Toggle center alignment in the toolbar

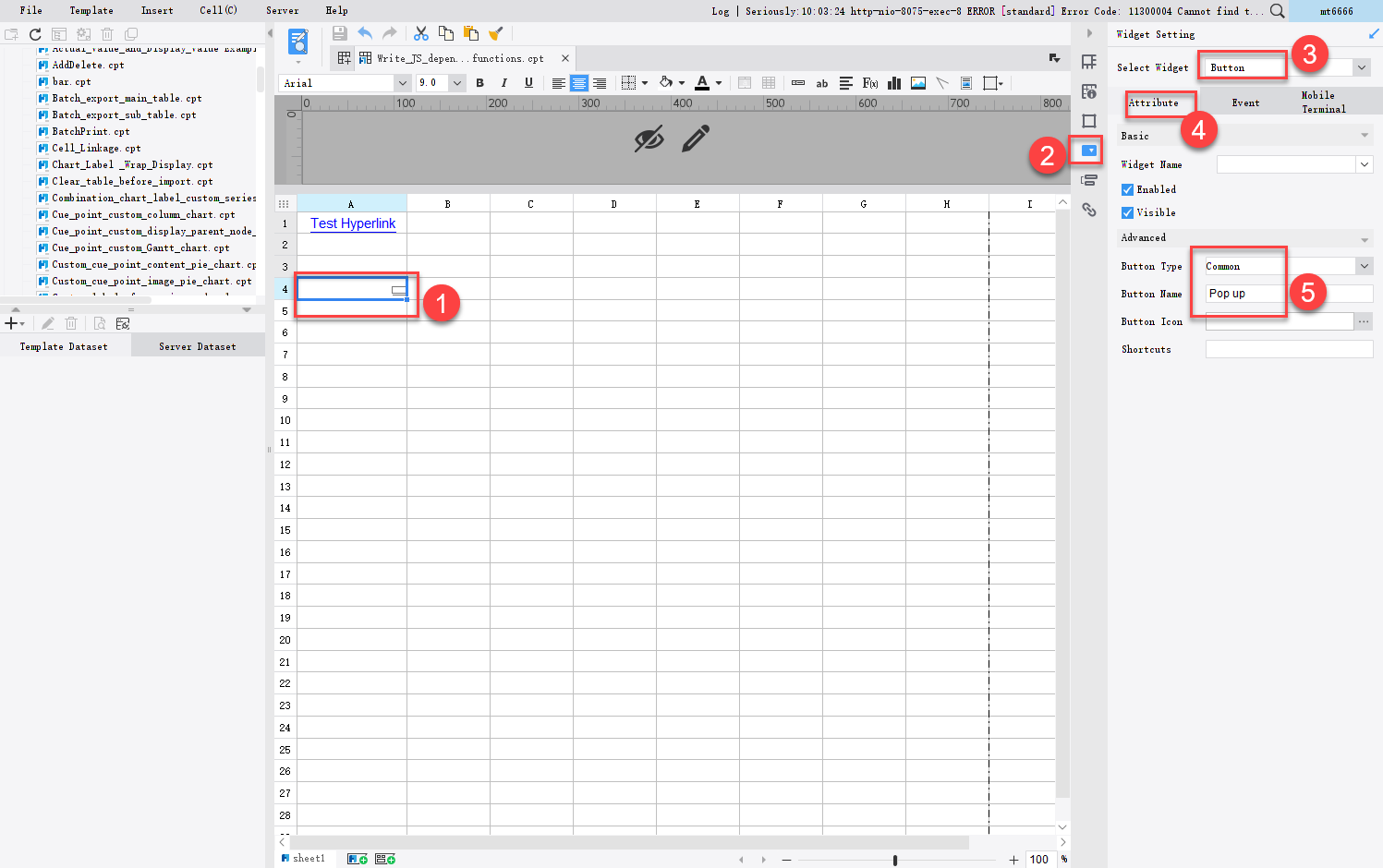[x=578, y=82]
